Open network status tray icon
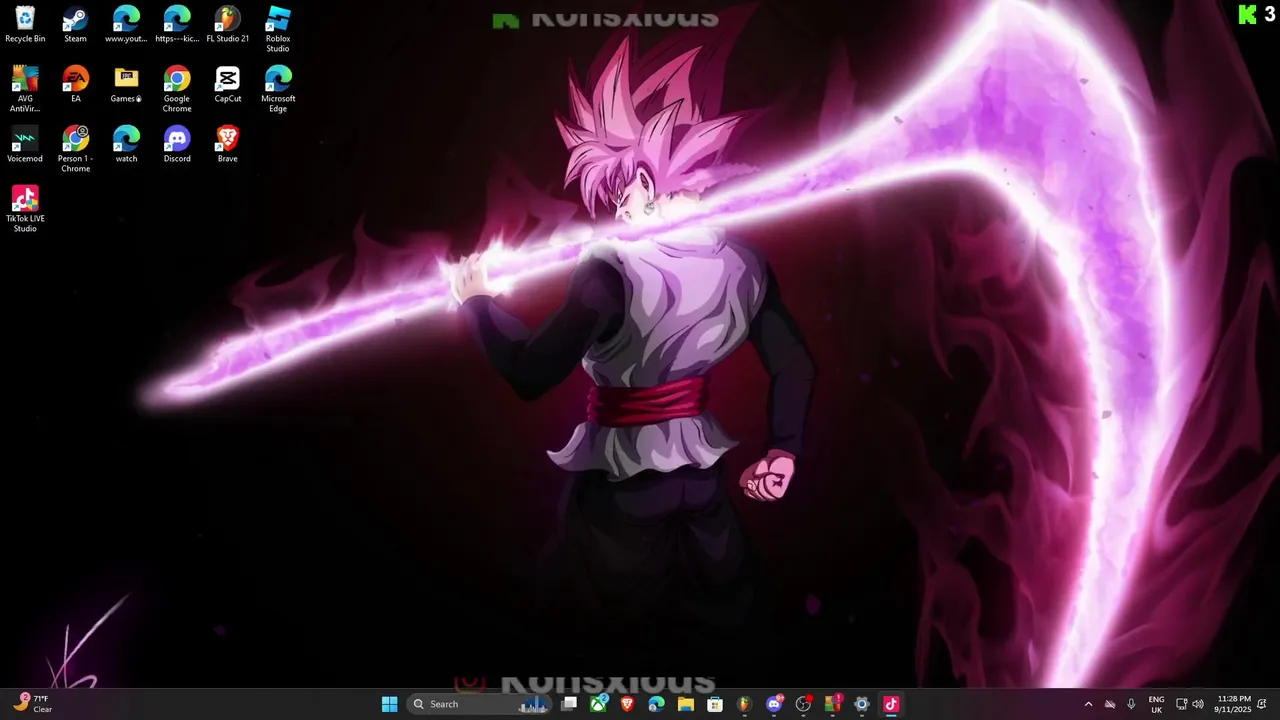 (x=1181, y=704)
